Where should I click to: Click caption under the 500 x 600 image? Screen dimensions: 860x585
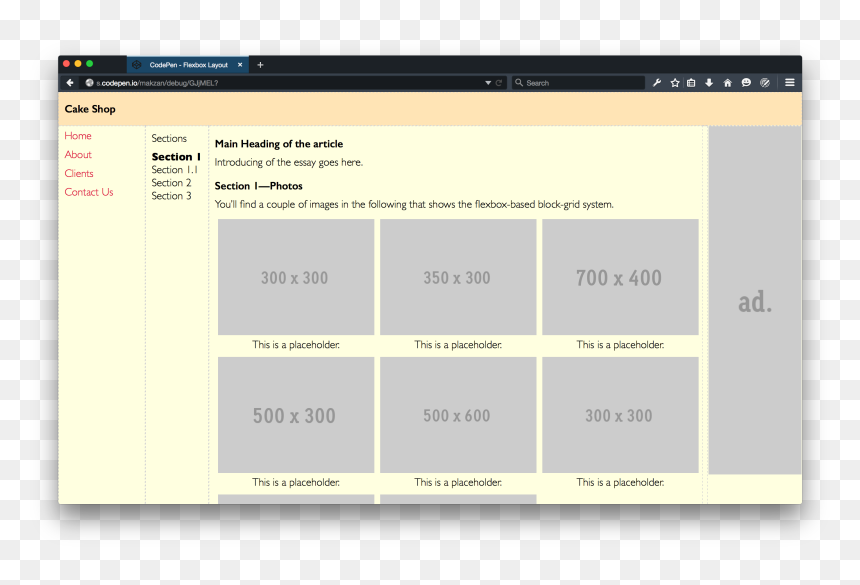[458, 482]
